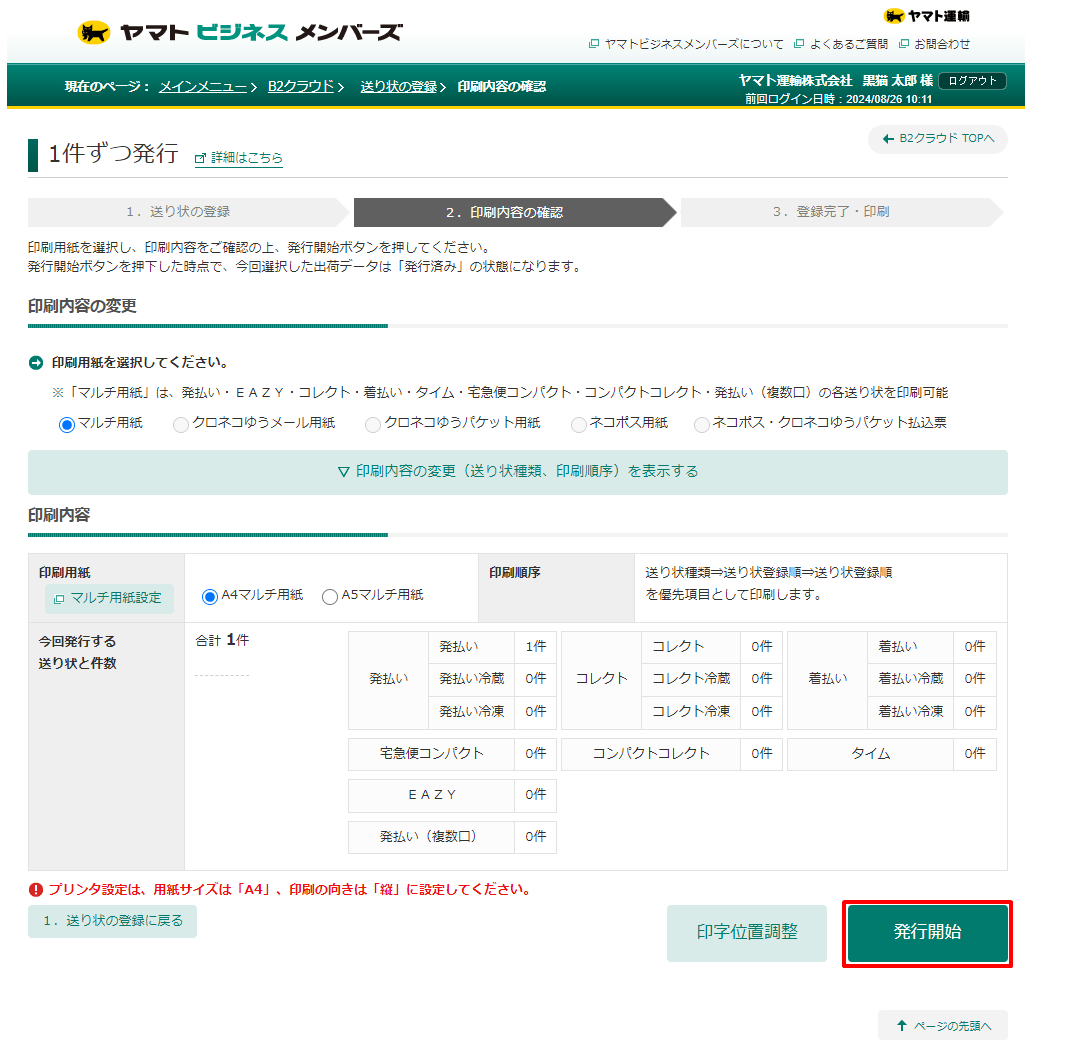Open マルチ用紙設定 button

tap(109, 598)
